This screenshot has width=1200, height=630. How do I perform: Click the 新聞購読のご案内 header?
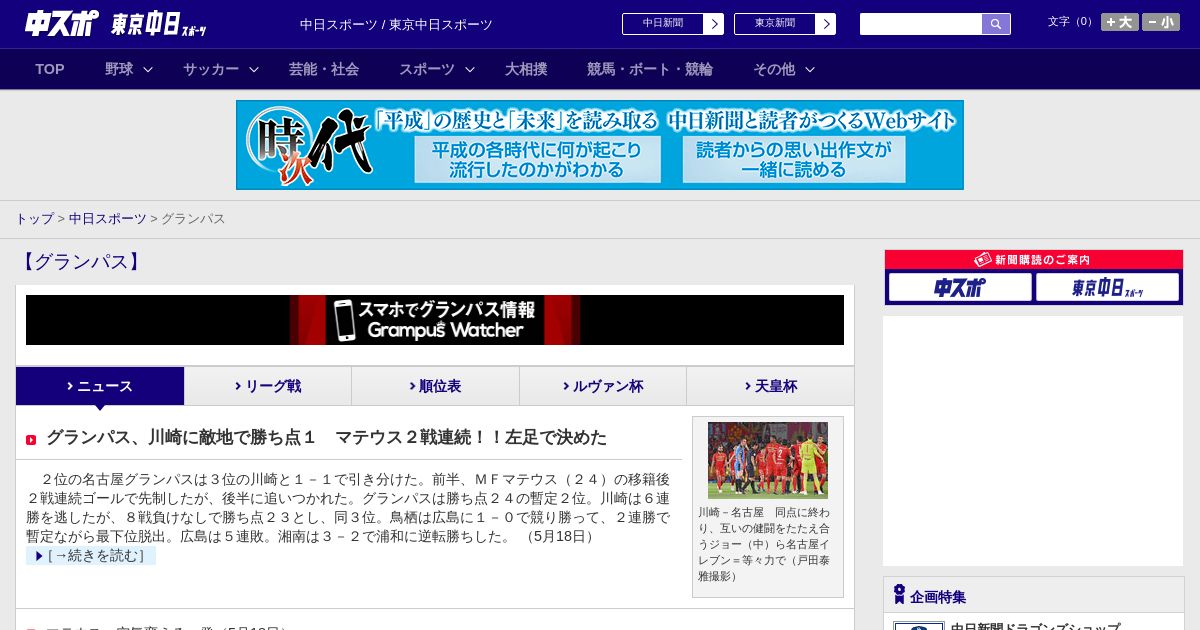click(x=1034, y=259)
